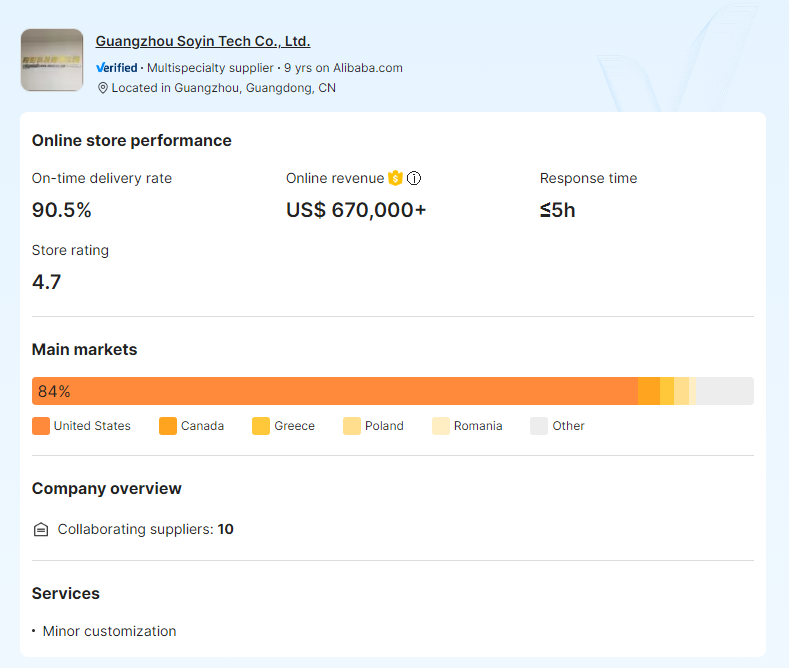Open Guangzhou Soyin Tech Co., Ltd. company link
Viewport: 789px width, 668px height.
(203, 41)
